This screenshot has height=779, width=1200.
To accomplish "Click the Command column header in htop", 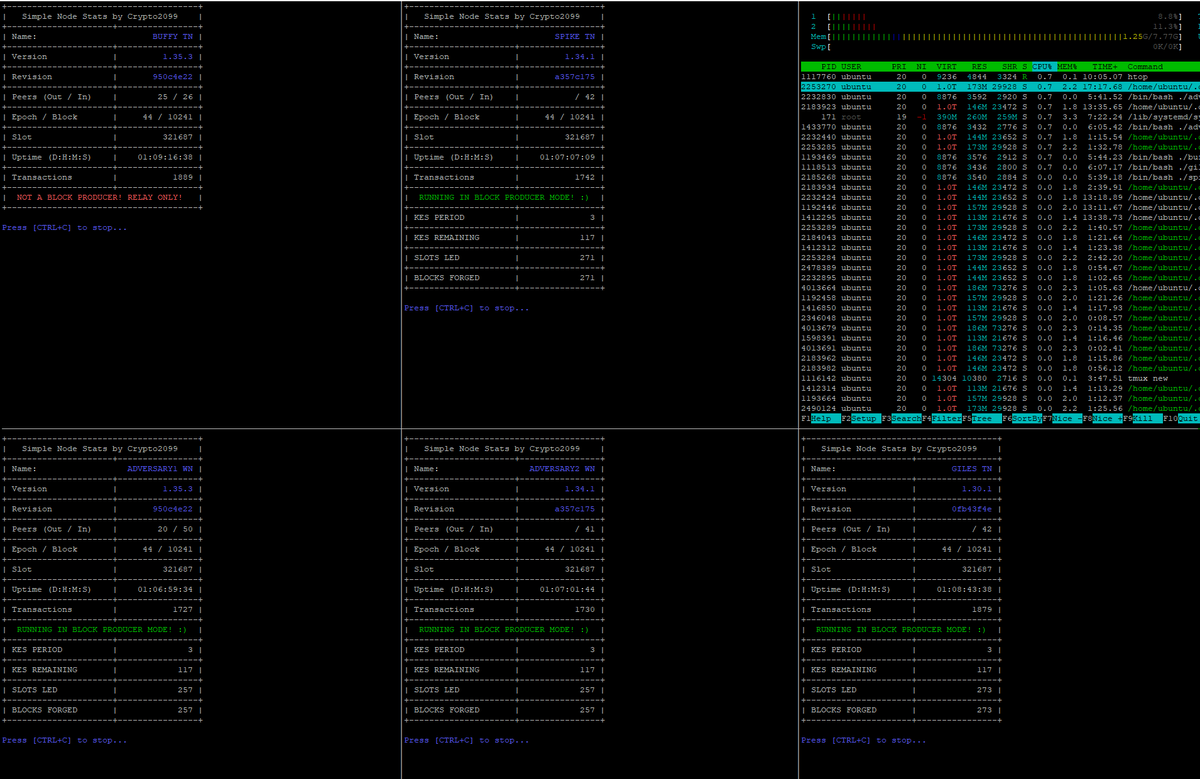I will pyautogui.click(x=1145, y=67).
